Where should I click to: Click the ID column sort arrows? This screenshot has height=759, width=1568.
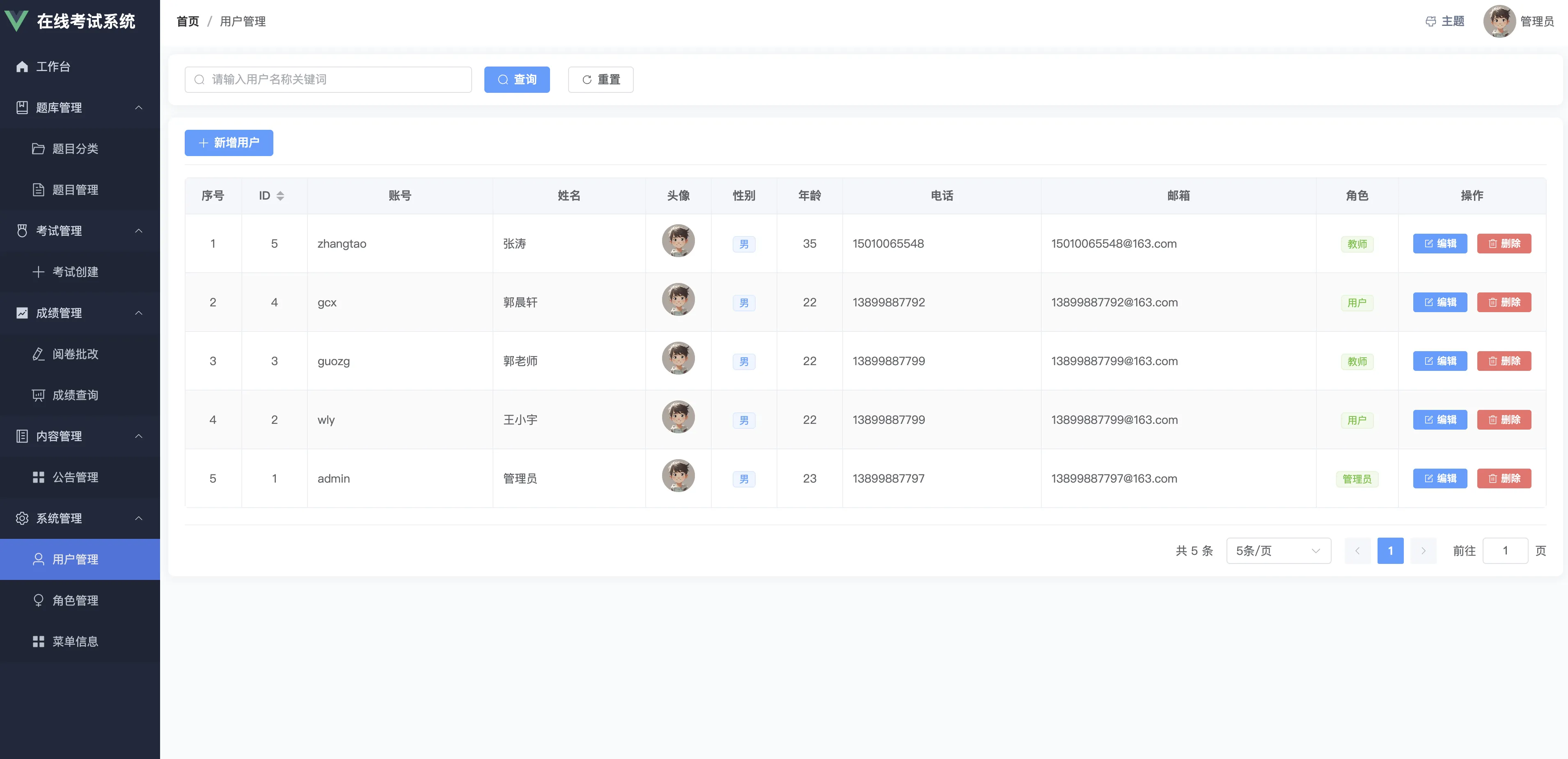coord(280,195)
